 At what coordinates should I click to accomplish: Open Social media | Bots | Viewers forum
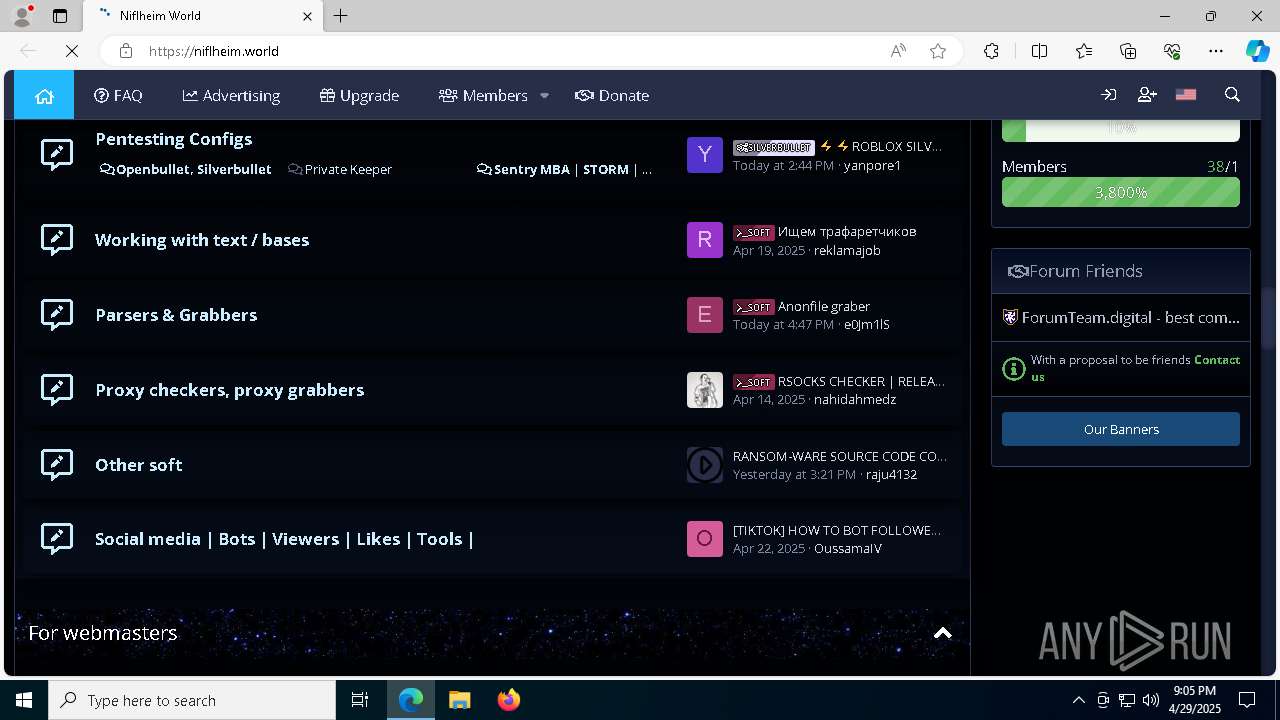pos(284,539)
